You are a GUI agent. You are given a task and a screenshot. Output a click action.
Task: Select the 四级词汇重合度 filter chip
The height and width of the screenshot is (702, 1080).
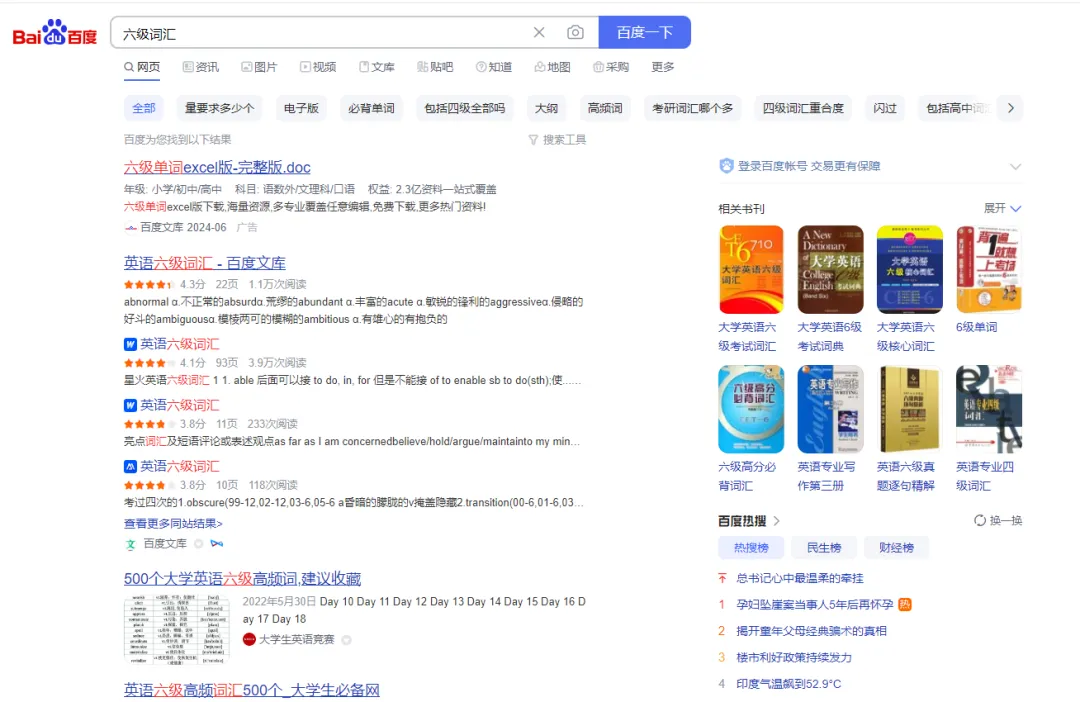coord(802,108)
